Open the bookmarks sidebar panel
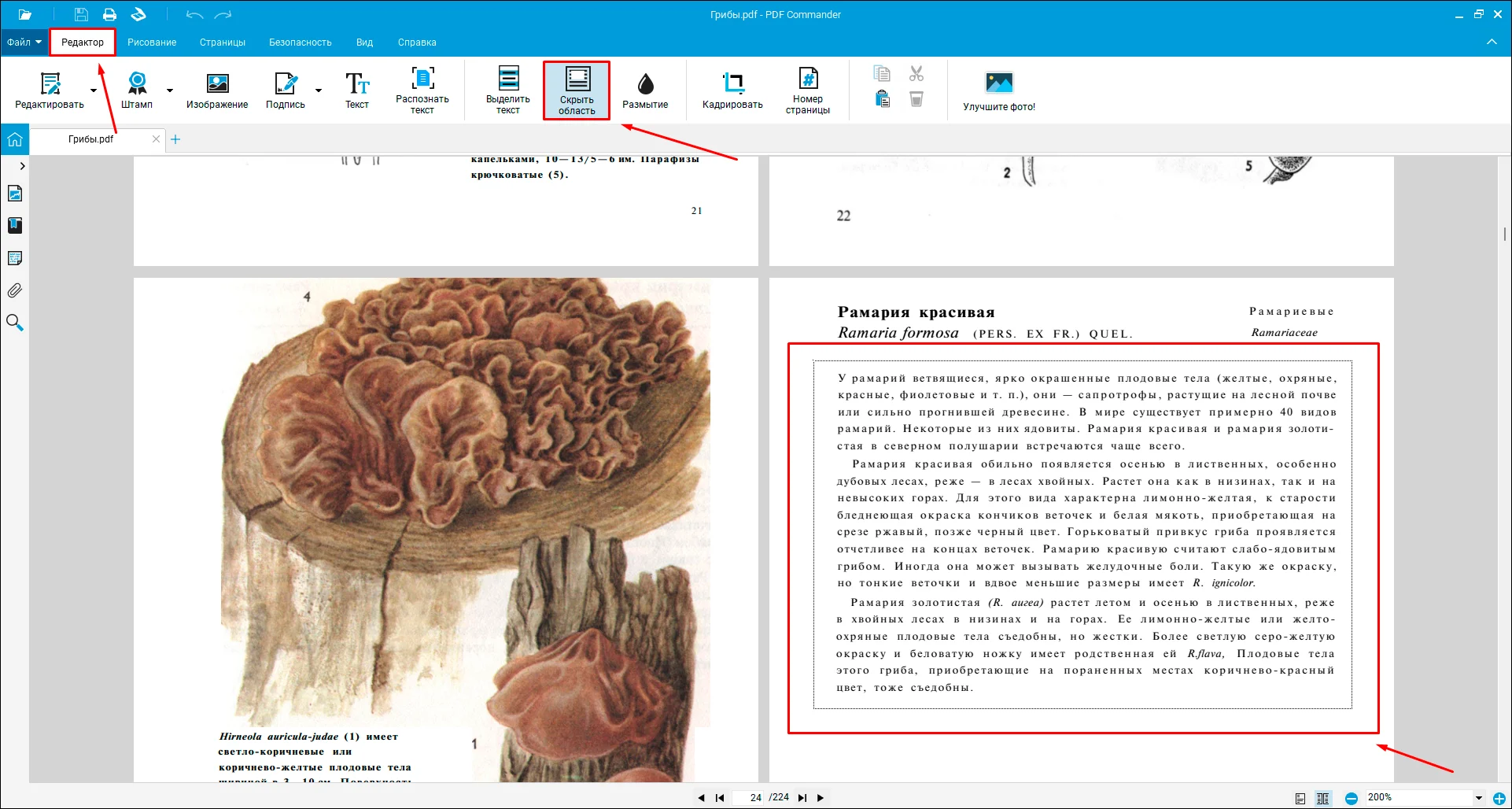This screenshot has height=809, width=1512. click(x=15, y=226)
